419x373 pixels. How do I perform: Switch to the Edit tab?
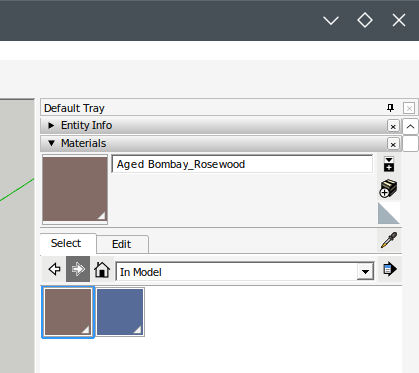click(x=122, y=244)
